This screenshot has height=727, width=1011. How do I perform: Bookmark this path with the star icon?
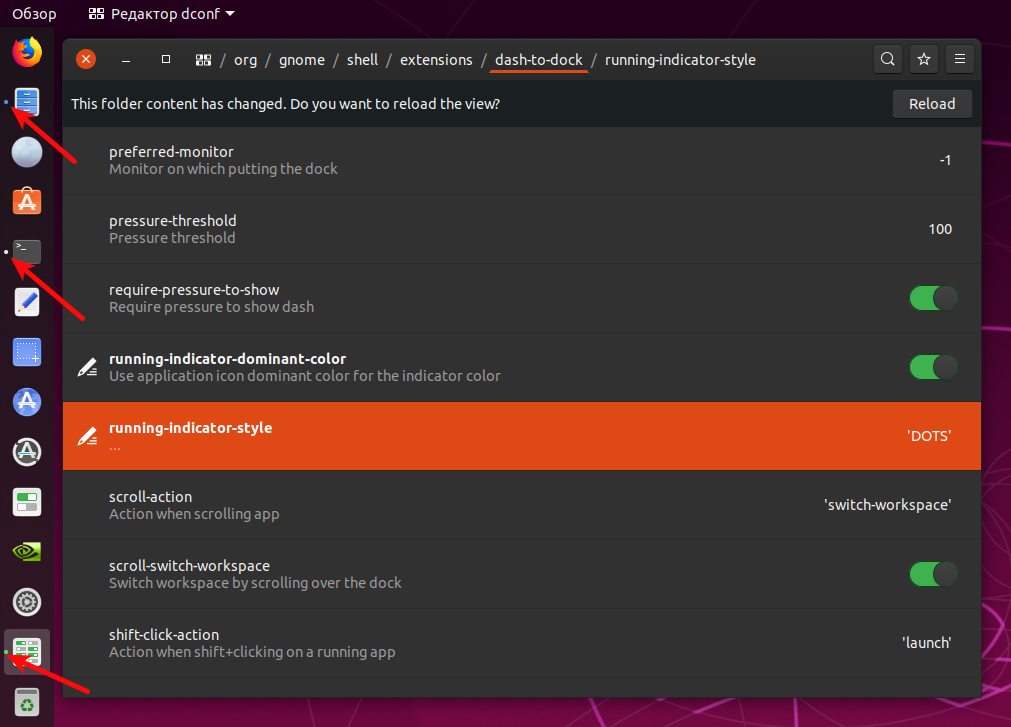[x=924, y=59]
